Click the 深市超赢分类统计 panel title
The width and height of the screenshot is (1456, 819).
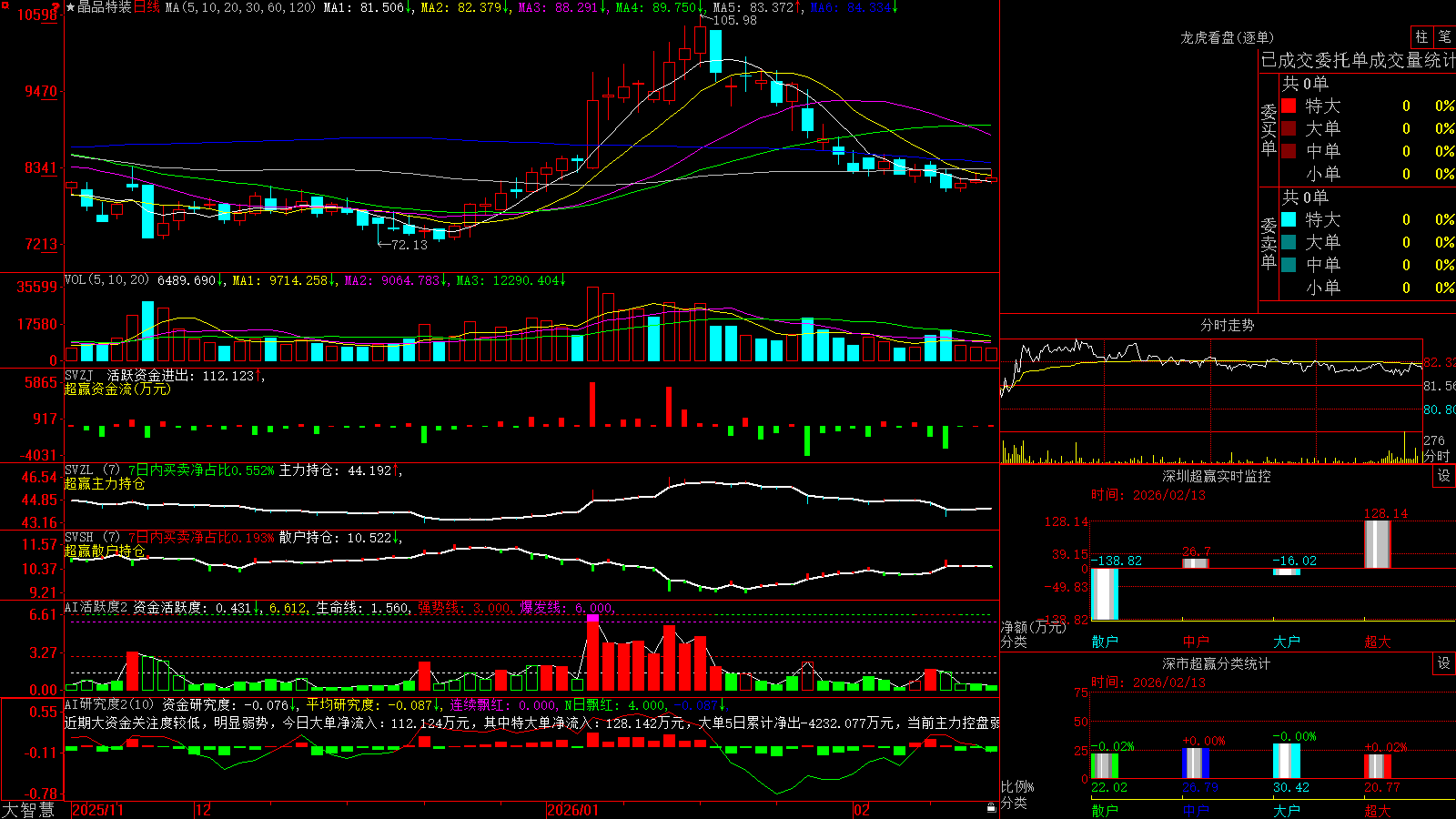(1216, 663)
